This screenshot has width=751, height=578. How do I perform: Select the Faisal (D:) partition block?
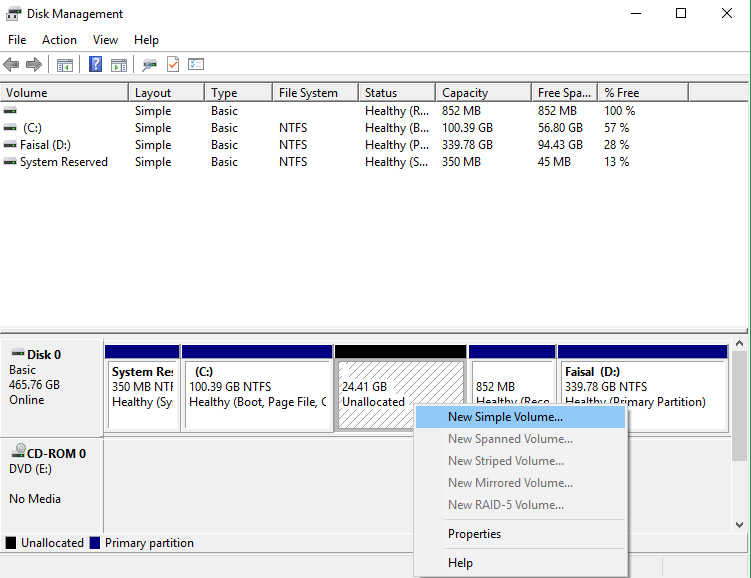coord(642,394)
